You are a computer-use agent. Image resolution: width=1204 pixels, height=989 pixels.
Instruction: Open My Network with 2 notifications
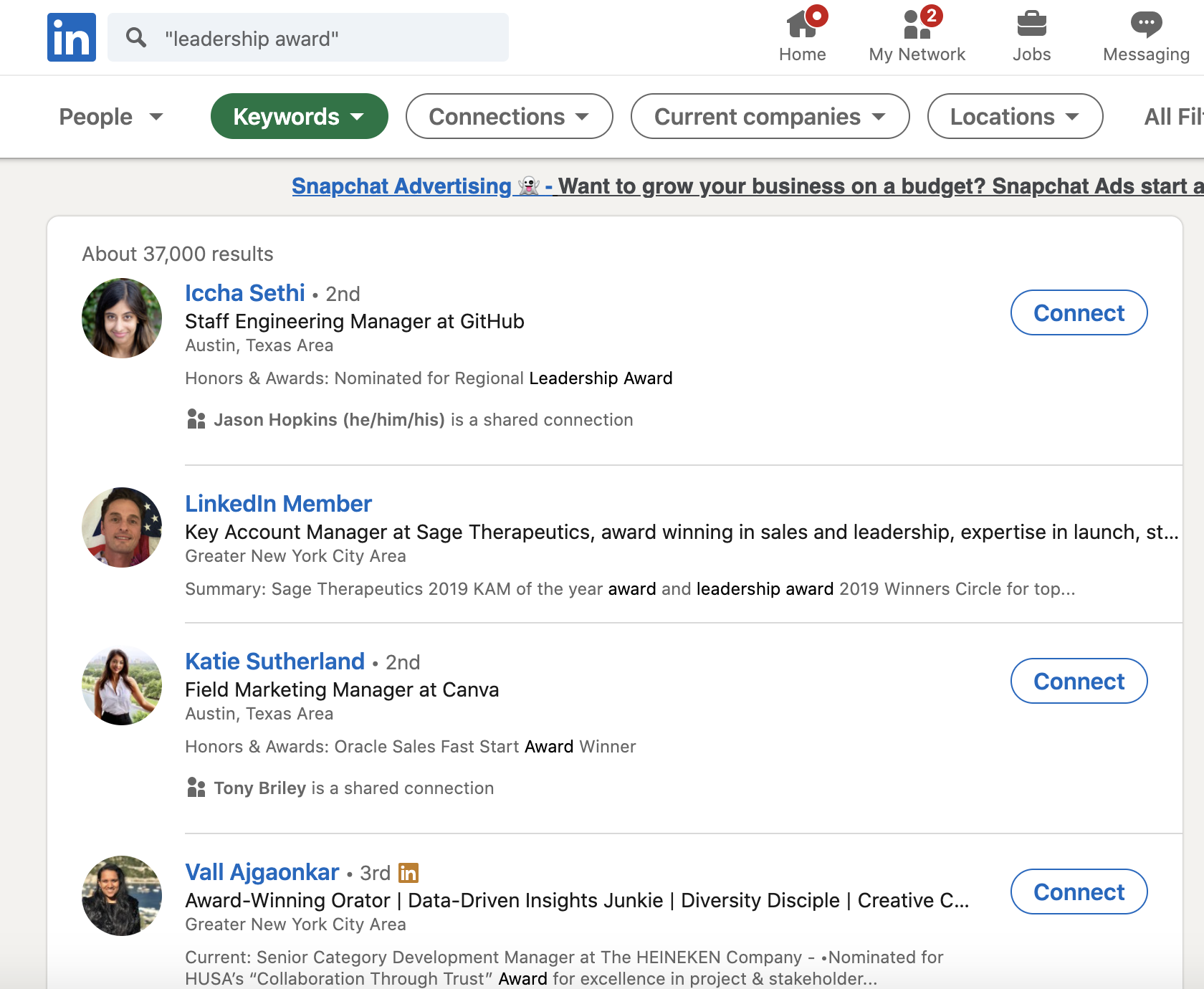(917, 36)
